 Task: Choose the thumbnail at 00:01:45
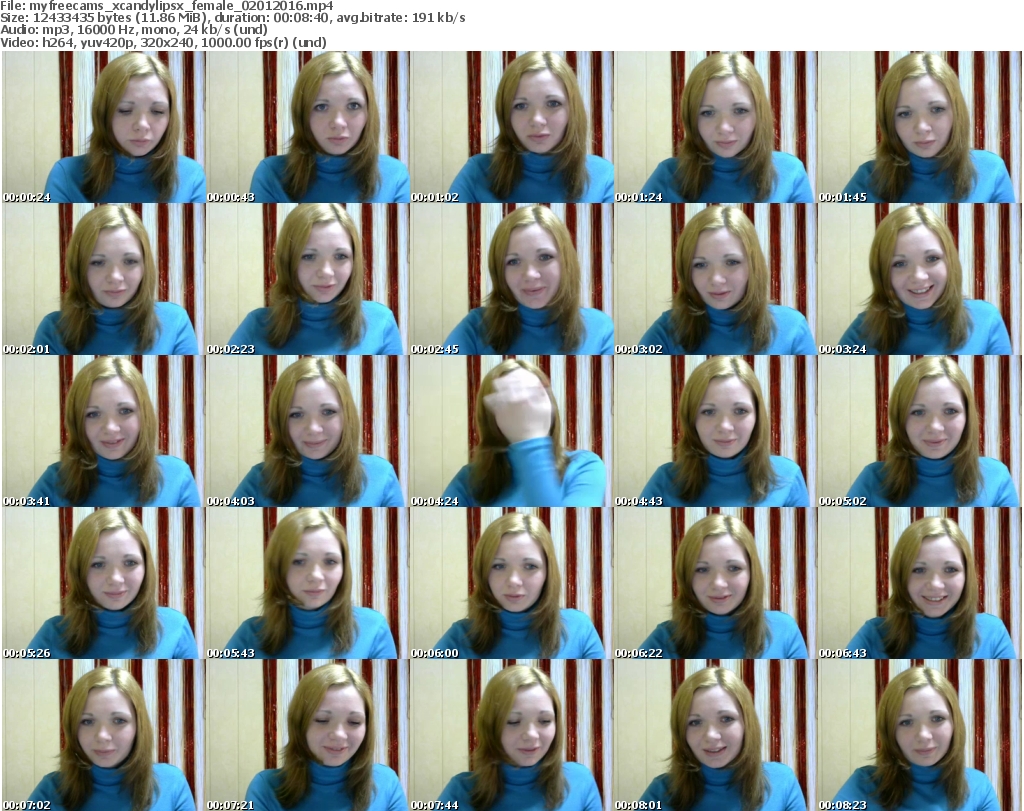click(x=920, y=127)
